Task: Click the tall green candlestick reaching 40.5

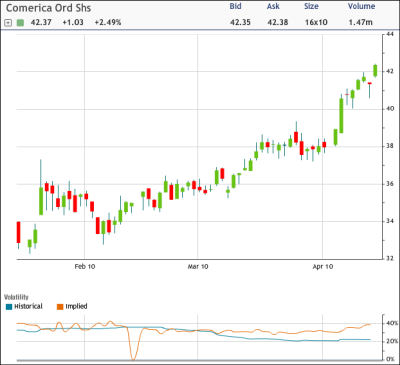Action: 341,115
